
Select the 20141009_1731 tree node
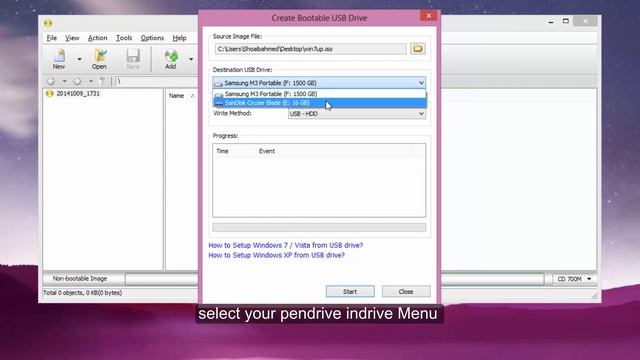[x=78, y=93]
